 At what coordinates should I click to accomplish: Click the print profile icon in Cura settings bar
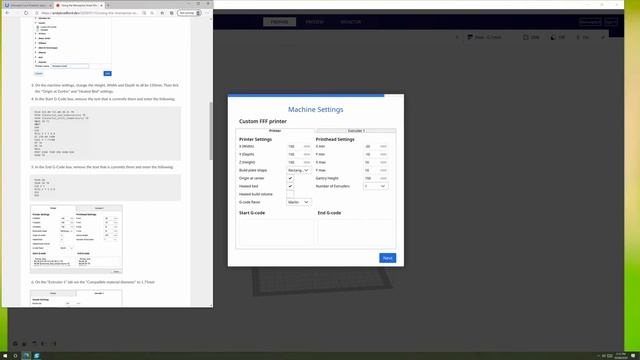[470, 37]
